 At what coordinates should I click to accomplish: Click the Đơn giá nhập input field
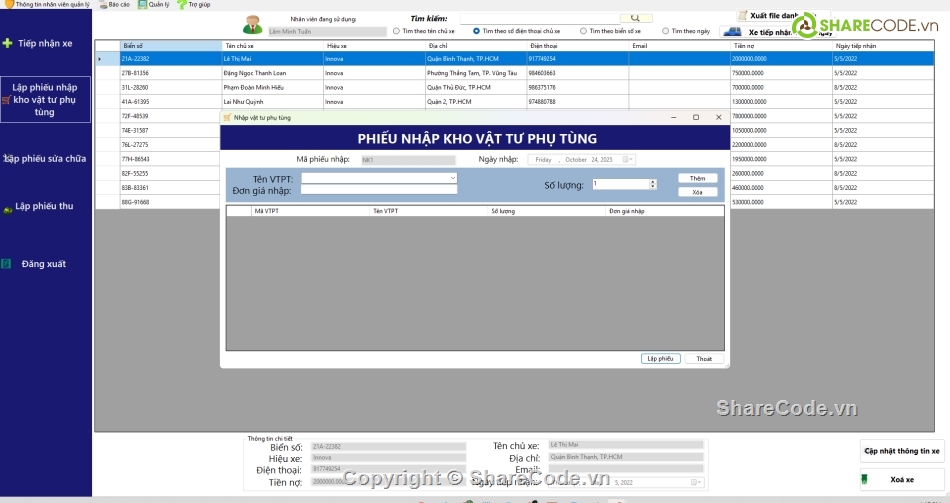coord(379,189)
